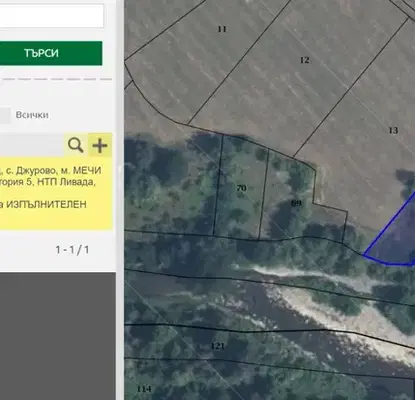The height and width of the screenshot is (400, 415).
Task: Click the plus icon on the result
Action: [100, 145]
